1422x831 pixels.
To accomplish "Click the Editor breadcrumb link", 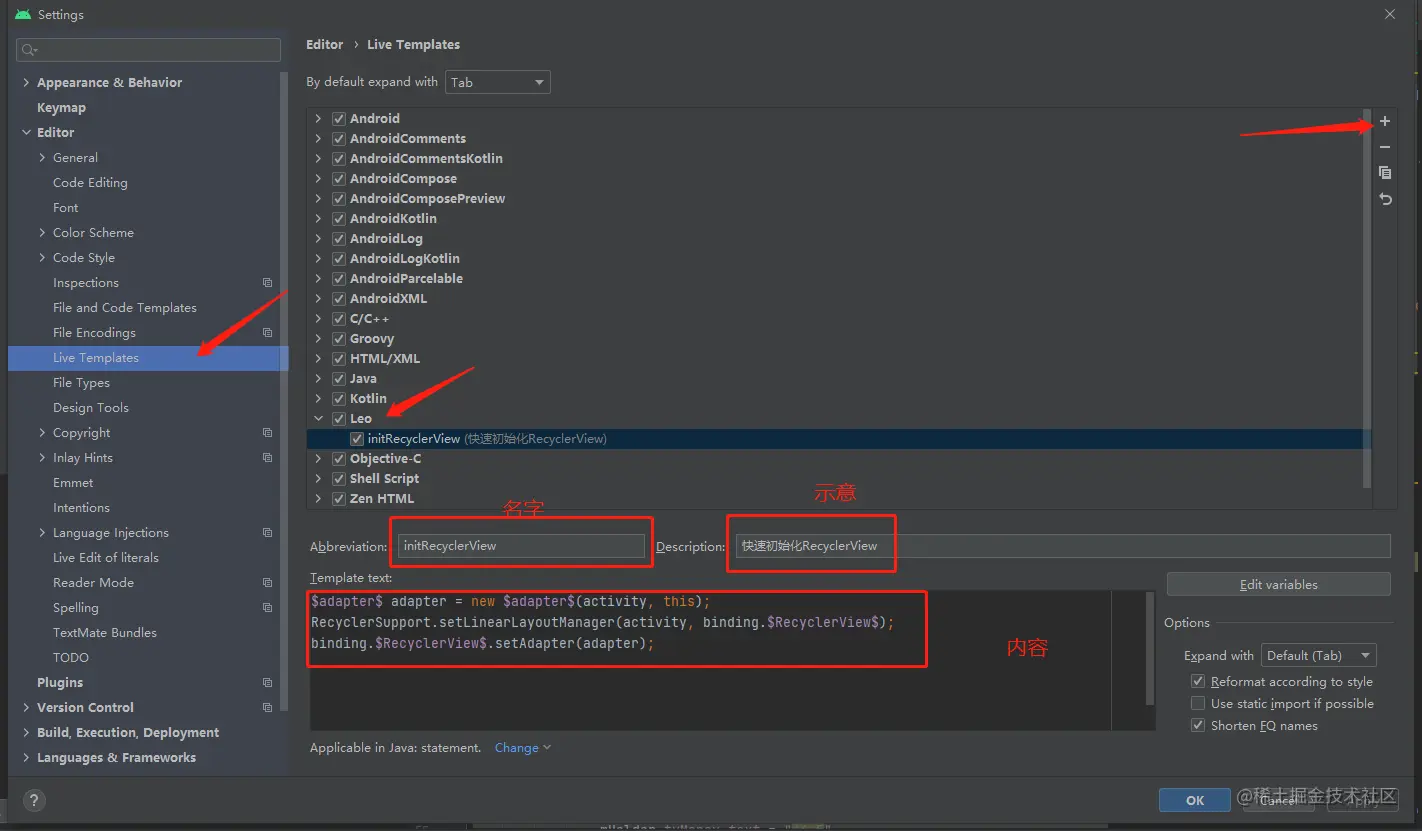I will [x=324, y=45].
